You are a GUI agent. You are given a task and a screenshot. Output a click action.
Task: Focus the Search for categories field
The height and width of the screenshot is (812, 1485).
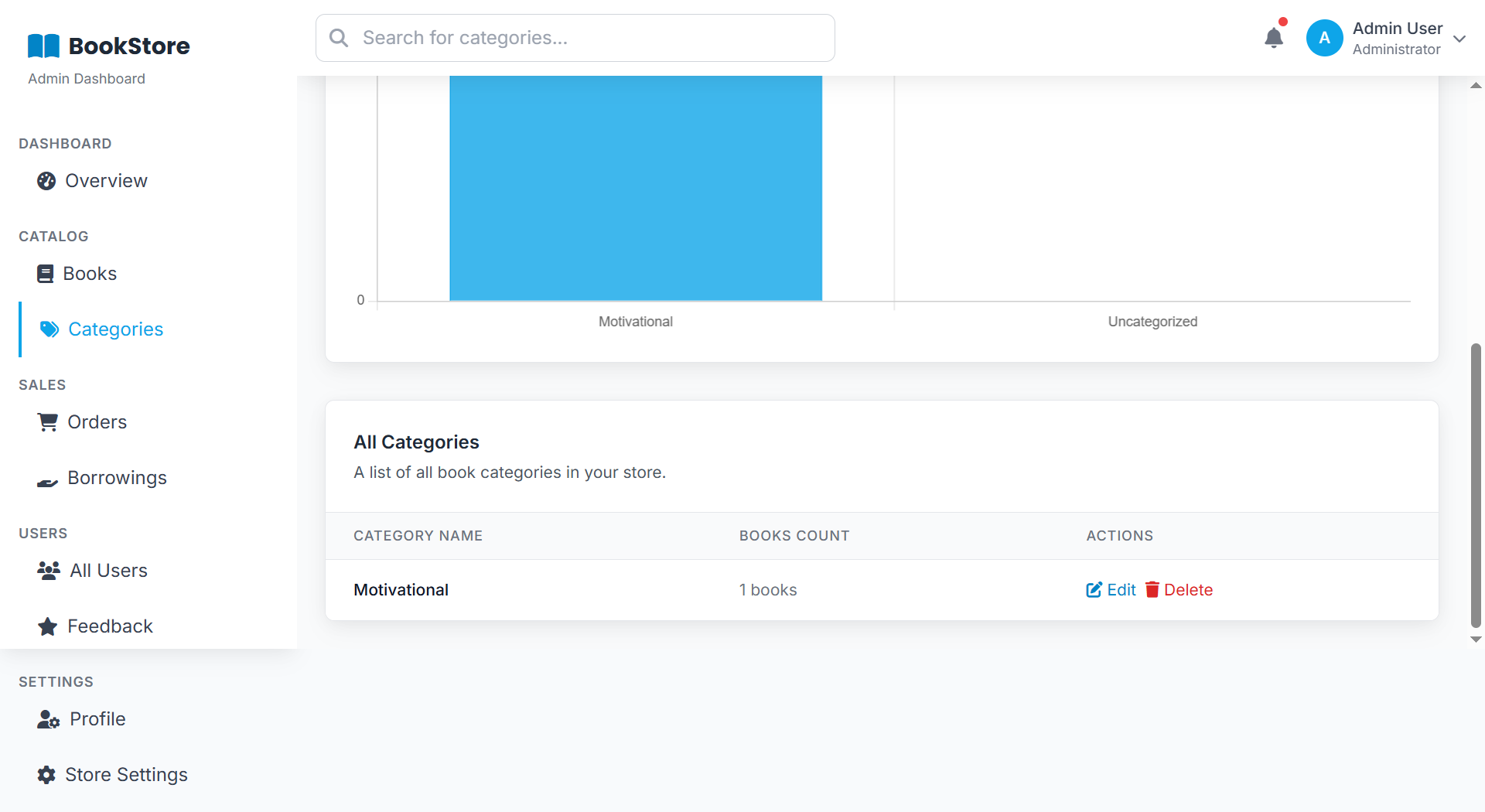pos(588,38)
